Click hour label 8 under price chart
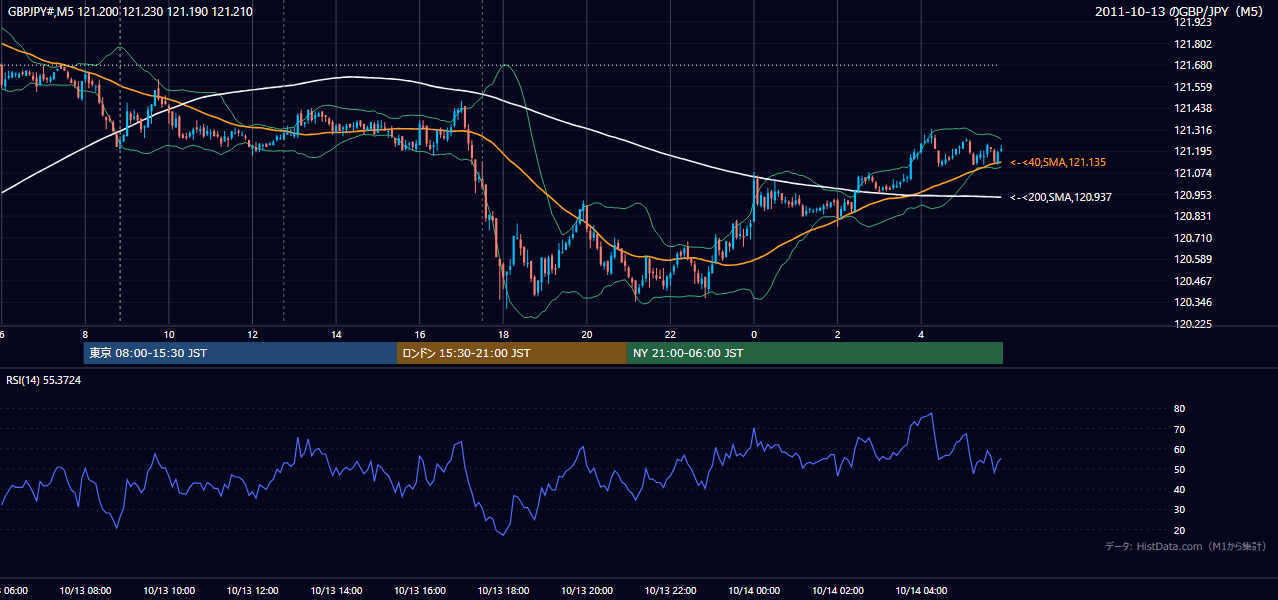The width and height of the screenshot is (1278, 600). coord(85,335)
